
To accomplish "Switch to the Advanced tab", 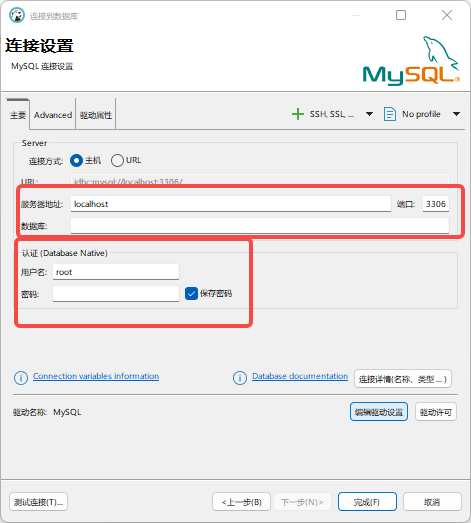I will (x=53, y=115).
